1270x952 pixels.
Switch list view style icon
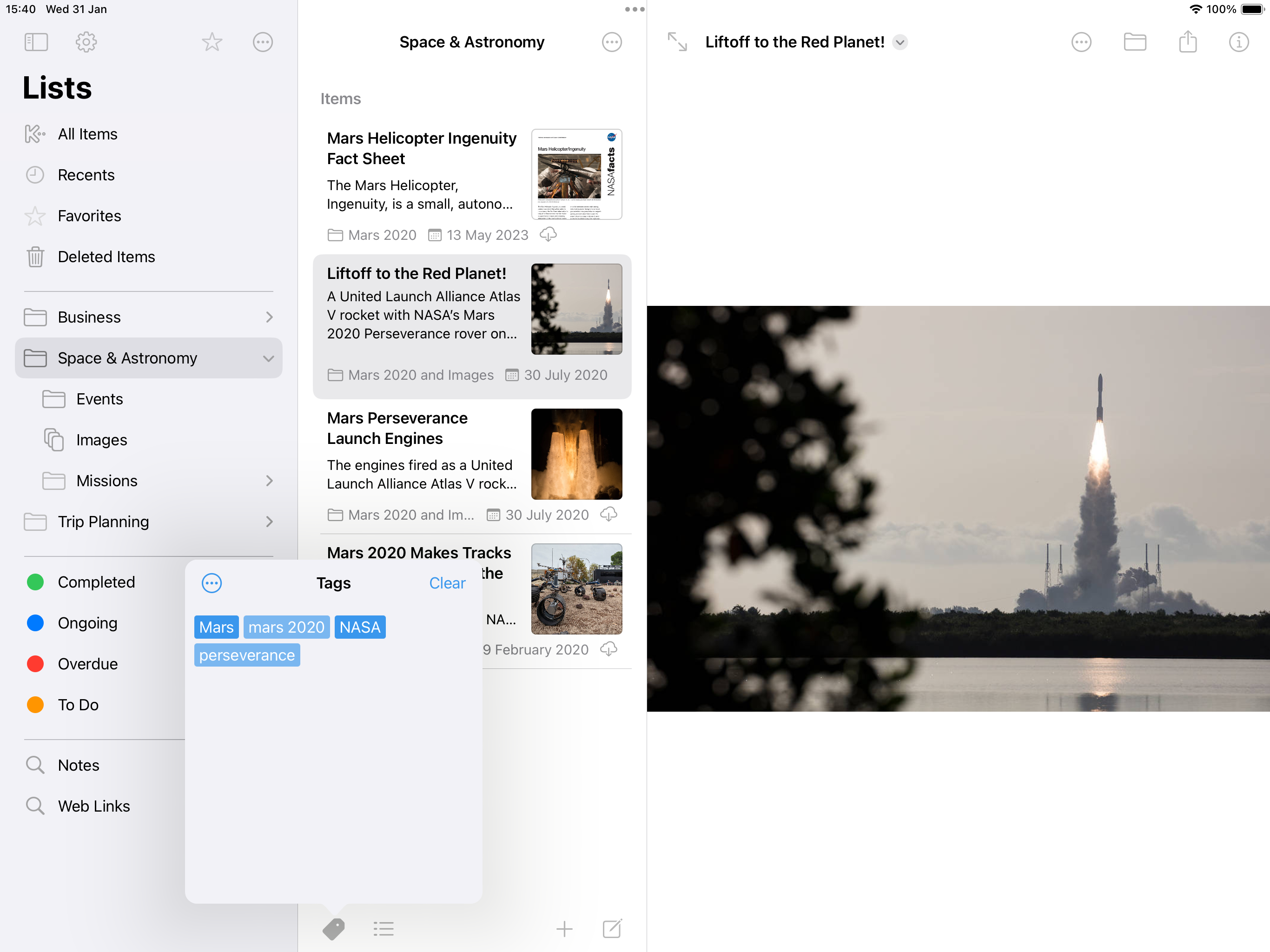(384, 928)
